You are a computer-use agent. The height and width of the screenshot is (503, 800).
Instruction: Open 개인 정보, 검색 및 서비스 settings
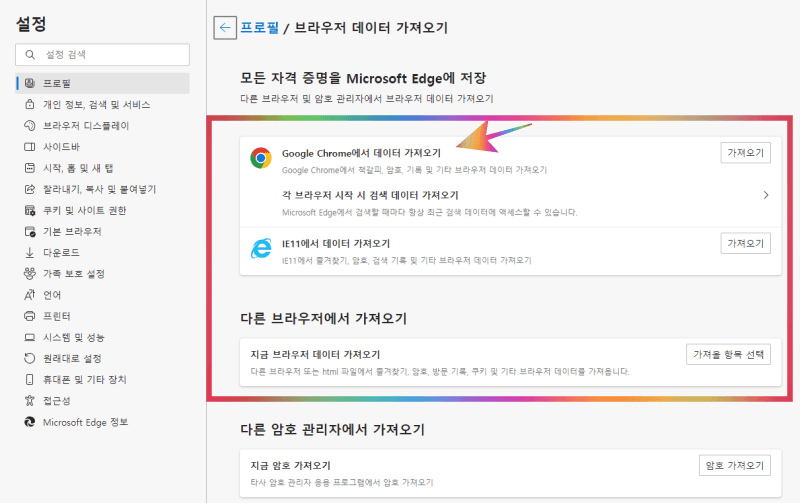point(96,105)
